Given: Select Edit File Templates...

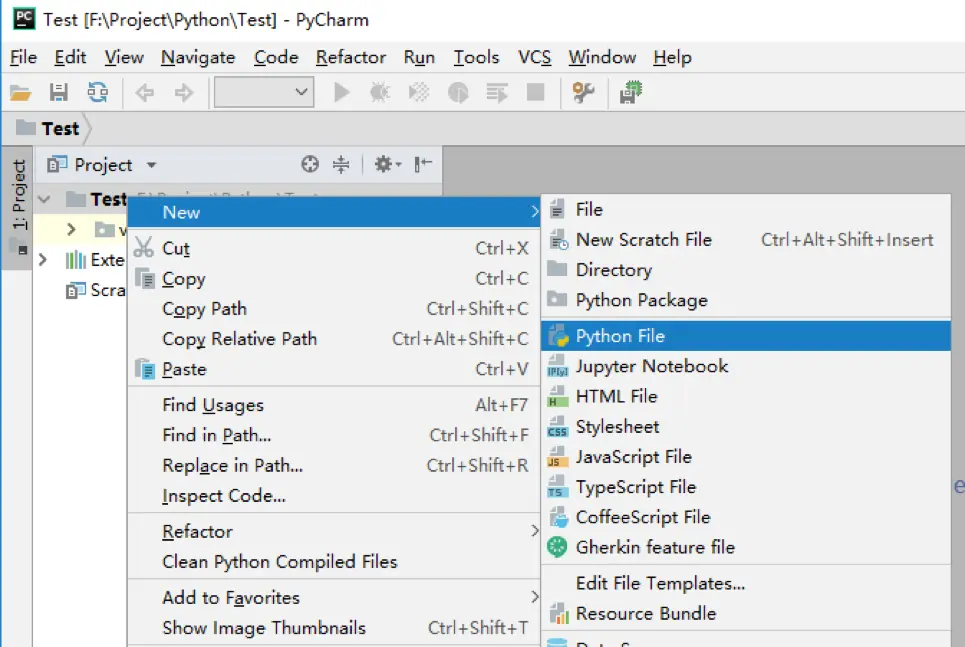Looking at the screenshot, I should pos(746,583).
